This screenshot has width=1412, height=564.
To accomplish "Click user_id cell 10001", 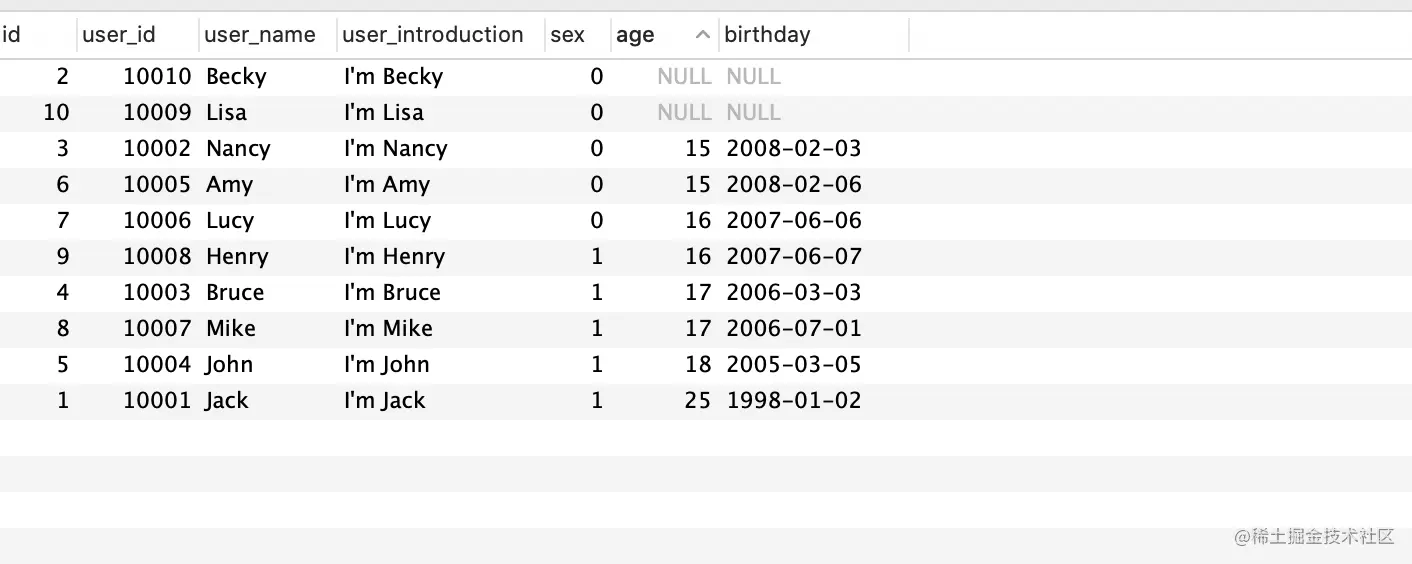I will pos(157,401).
